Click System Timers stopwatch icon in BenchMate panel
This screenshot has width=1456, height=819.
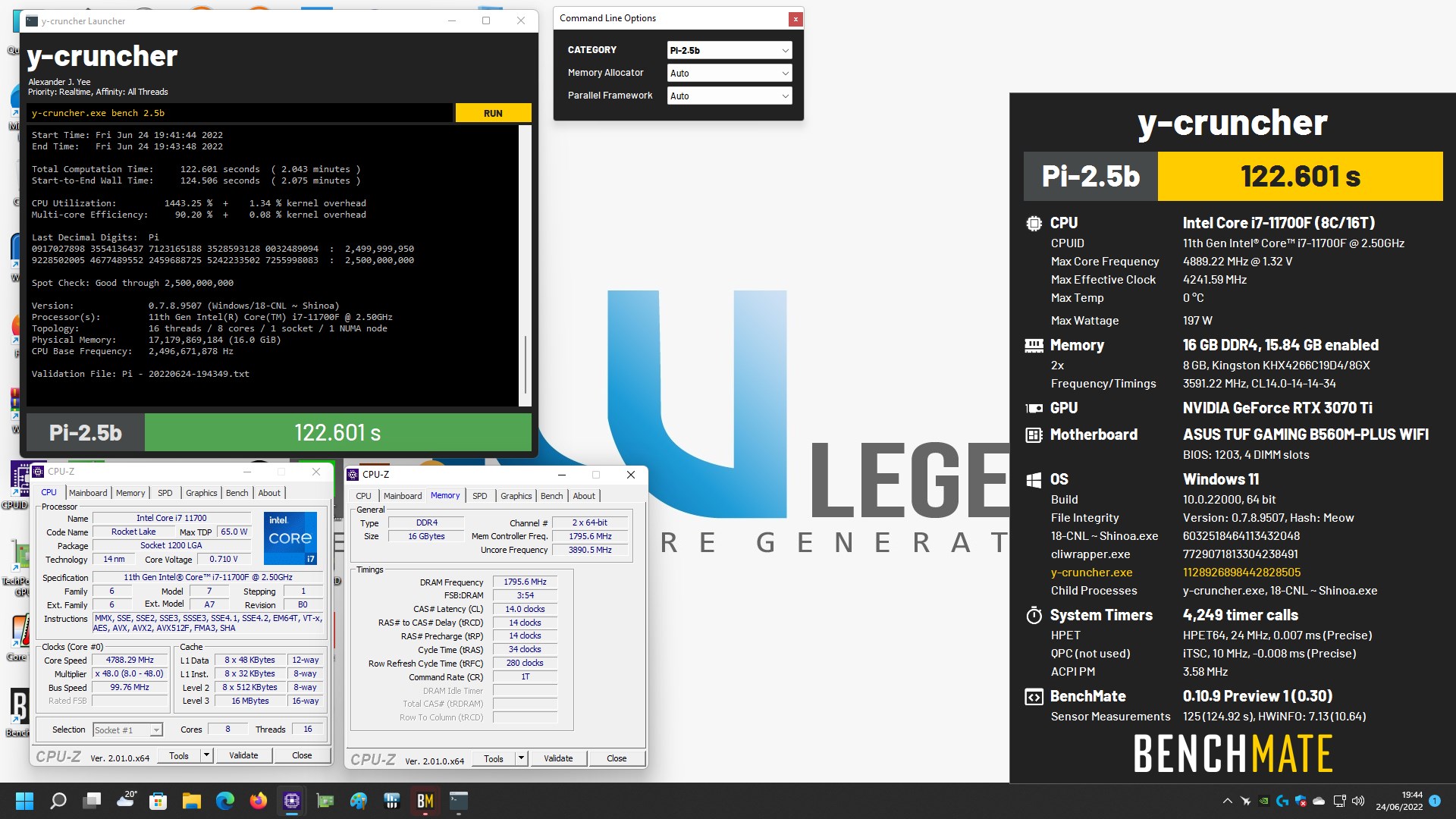1034,615
